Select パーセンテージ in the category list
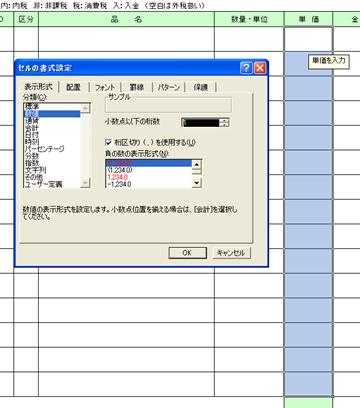The height and width of the screenshot is (408, 360). point(52,149)
